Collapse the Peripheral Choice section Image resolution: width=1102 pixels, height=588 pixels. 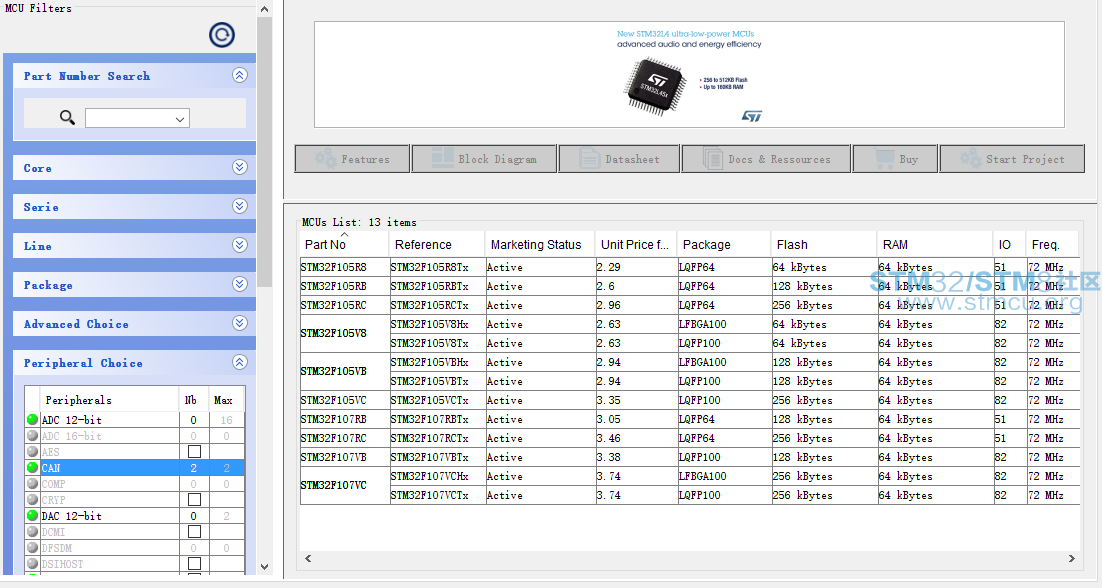pyautogui.click(x=240, y=362)
